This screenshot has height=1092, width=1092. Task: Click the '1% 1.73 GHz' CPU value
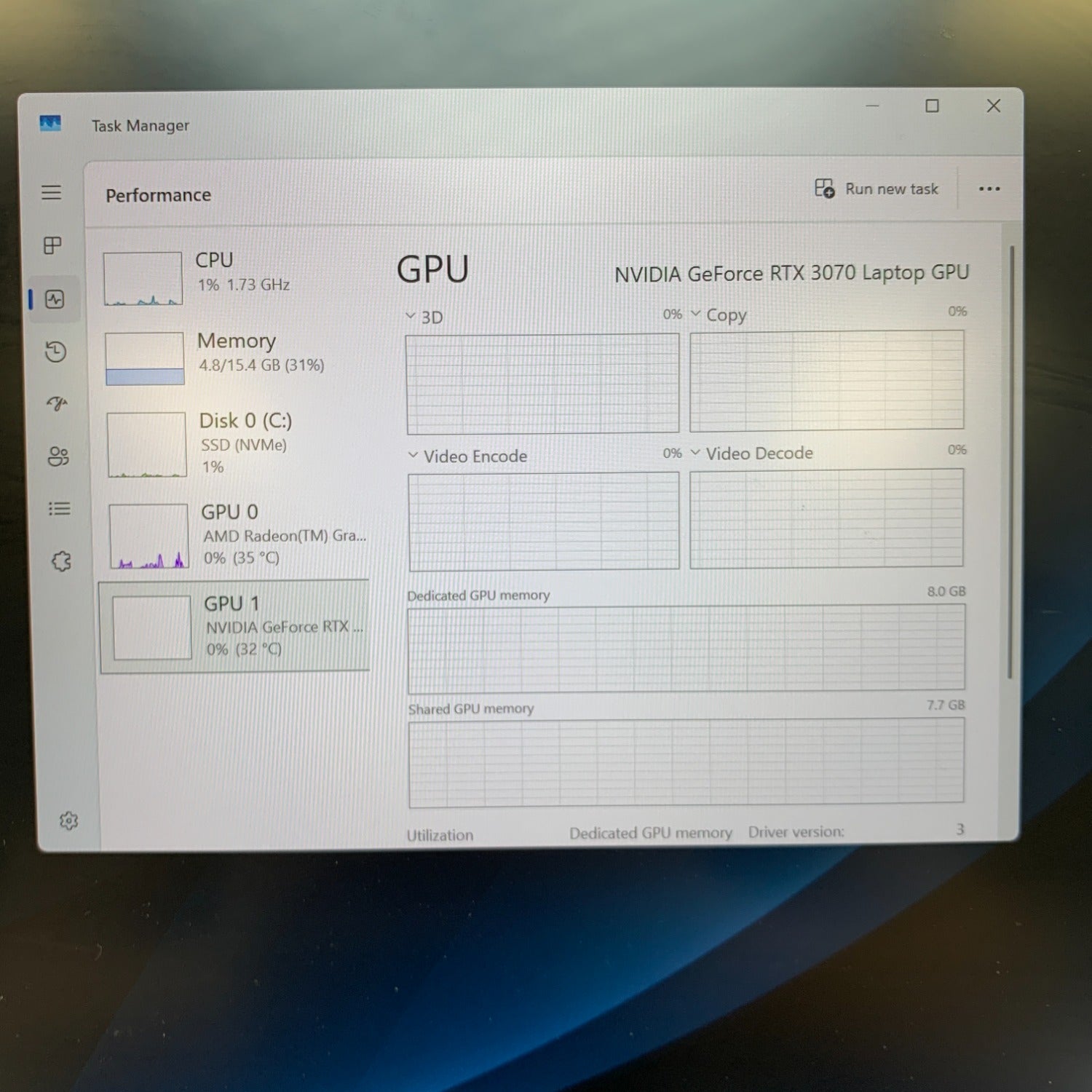244,285
